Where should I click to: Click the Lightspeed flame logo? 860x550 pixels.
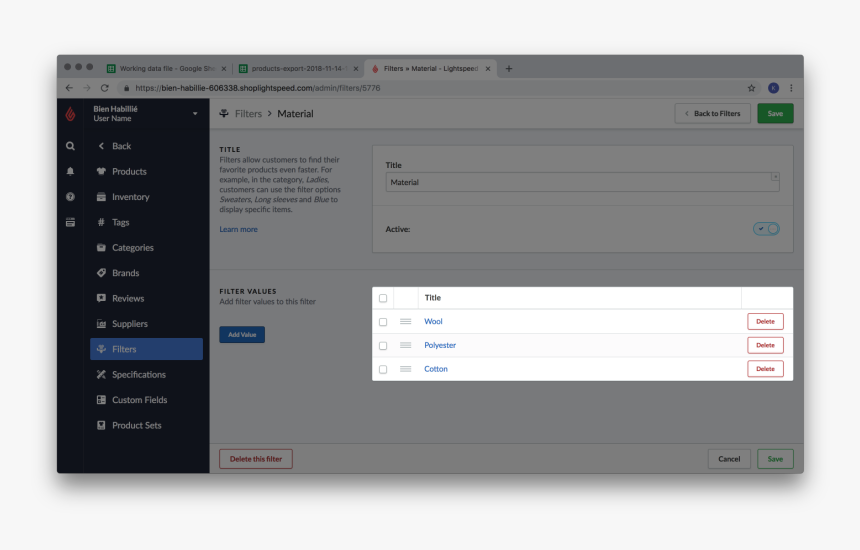pos(70,114)
